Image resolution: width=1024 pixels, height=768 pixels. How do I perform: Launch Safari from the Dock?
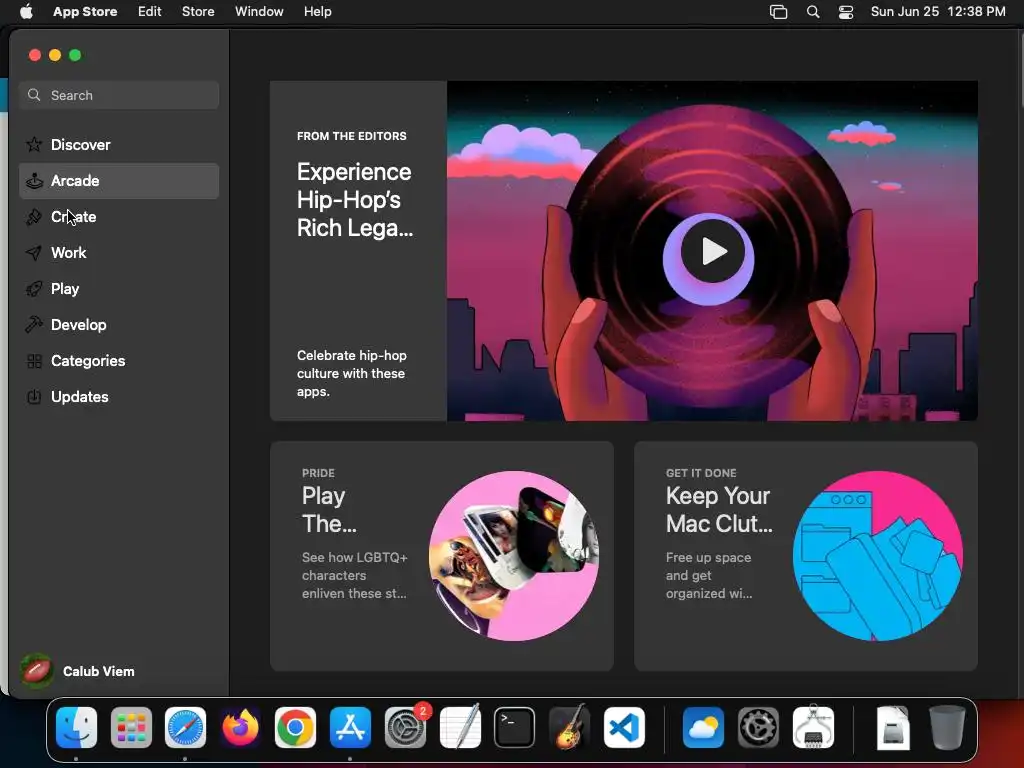tap(185, 727)
